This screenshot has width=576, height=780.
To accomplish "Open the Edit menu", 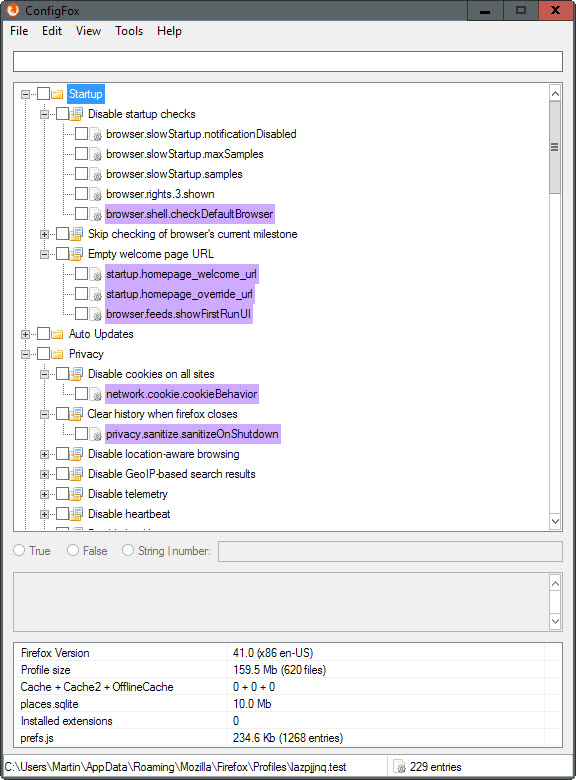I will [52, 31].
